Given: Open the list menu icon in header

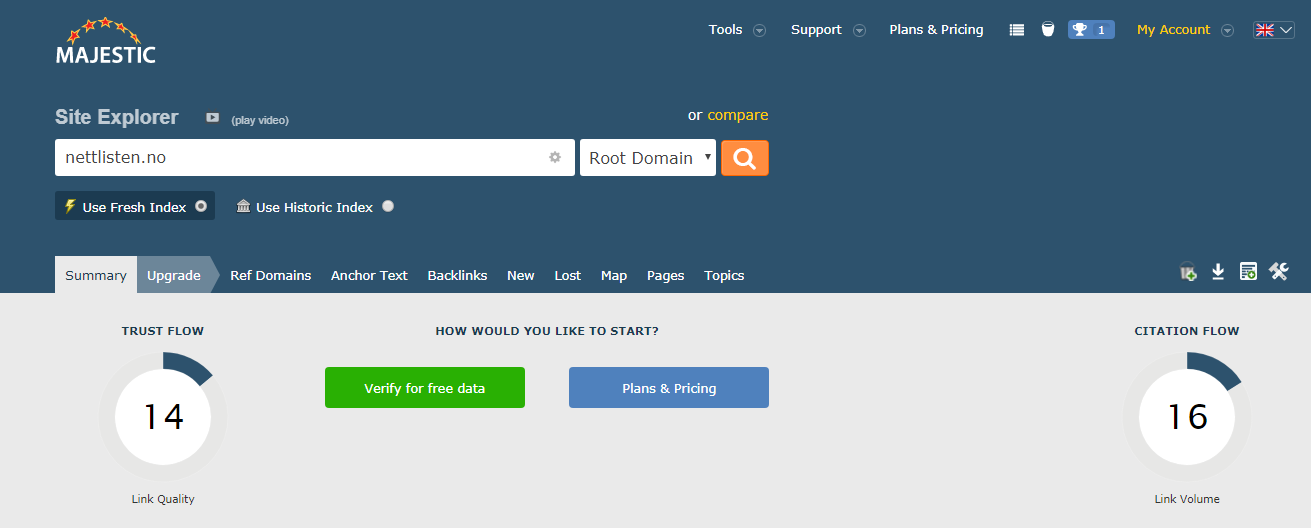Looking at the screenshot, I should pos(1017,30).
